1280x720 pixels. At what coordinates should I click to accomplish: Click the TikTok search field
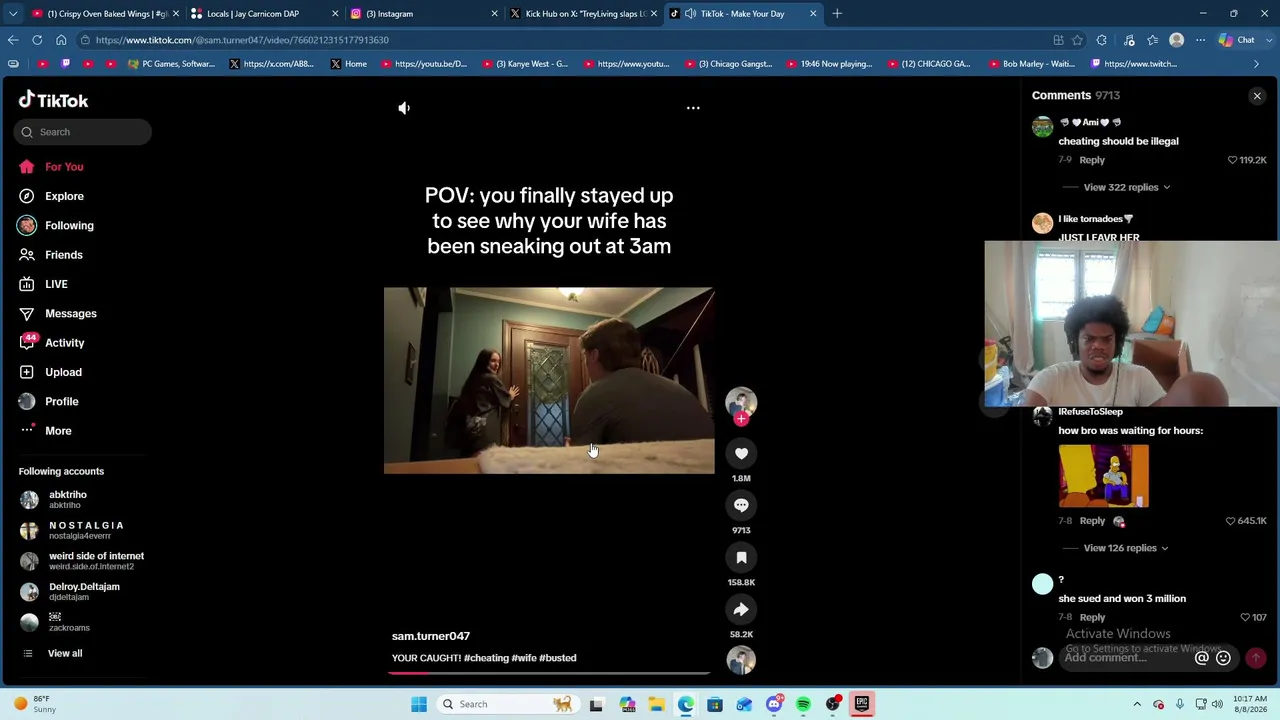click(x=83, y=132)
